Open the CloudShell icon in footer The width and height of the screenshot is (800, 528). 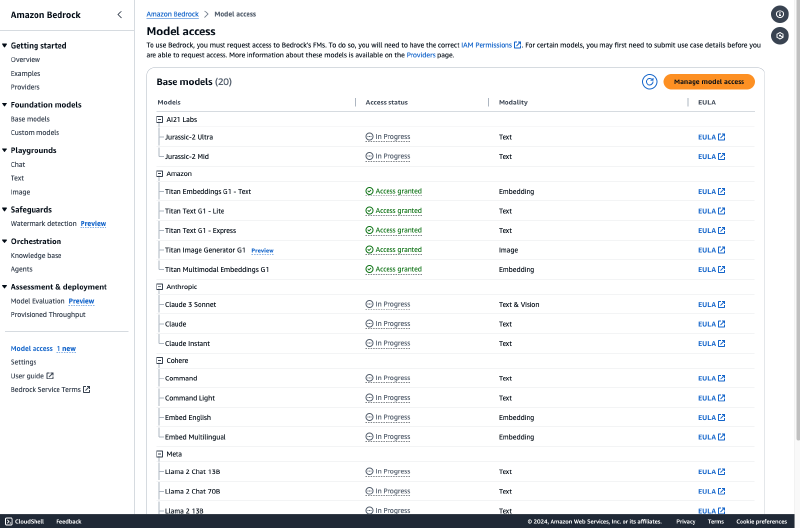pyautogui.click(x=8, y=521)
